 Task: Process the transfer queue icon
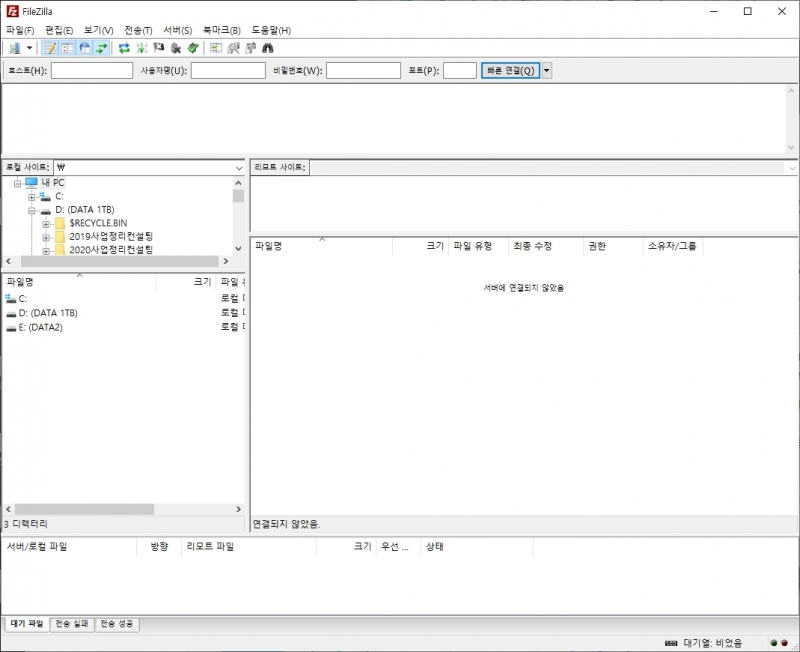click(141, 48)
